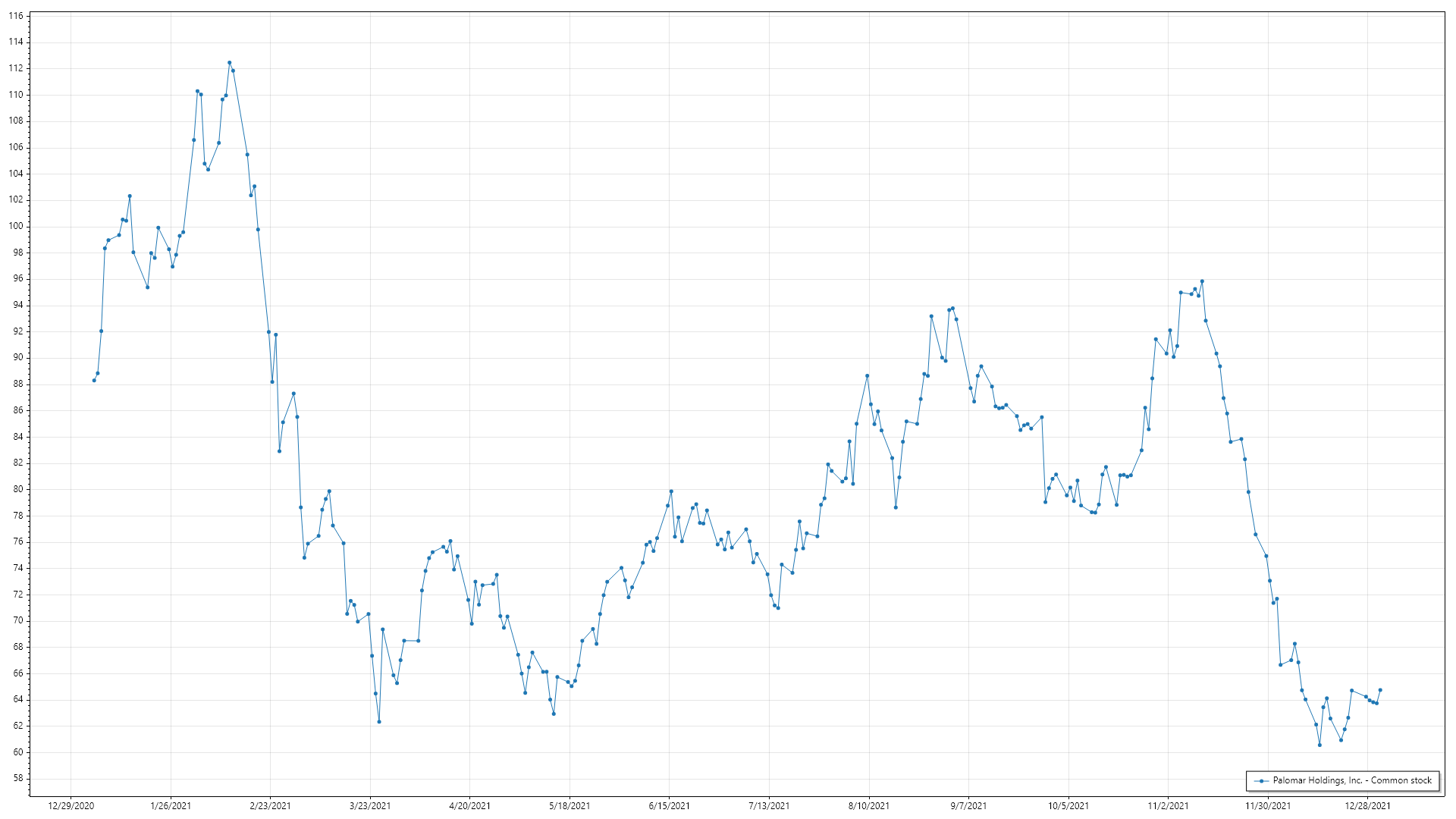Click the 11/2/2021 x-axis label

1168,806
